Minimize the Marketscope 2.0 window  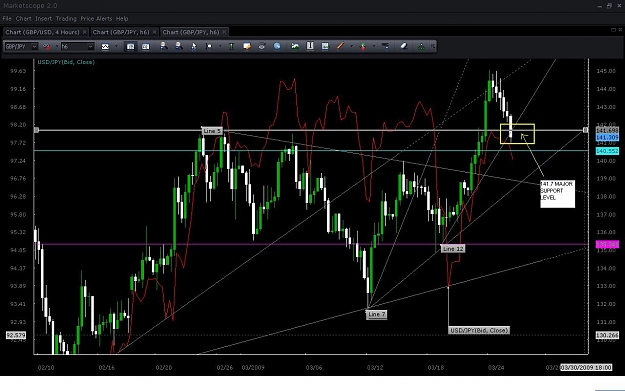[600, 6]
